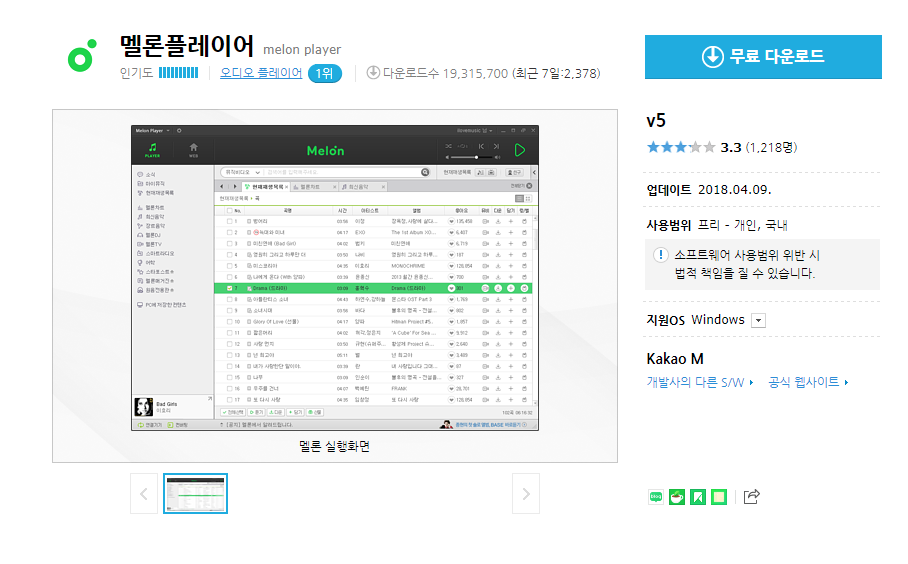Click the '멜론 실행화면' caption
This screenshot has height=564, width=908.
[x=334, y=446]
